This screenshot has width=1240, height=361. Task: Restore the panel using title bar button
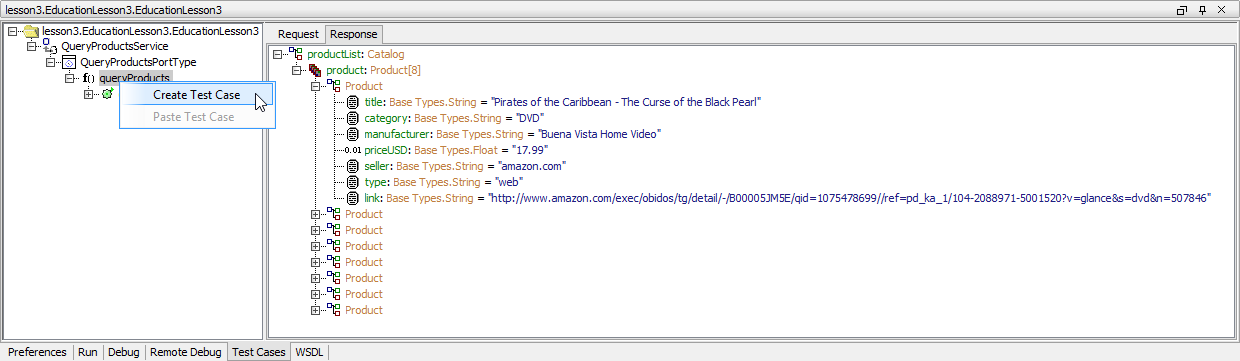[1182, 9]
